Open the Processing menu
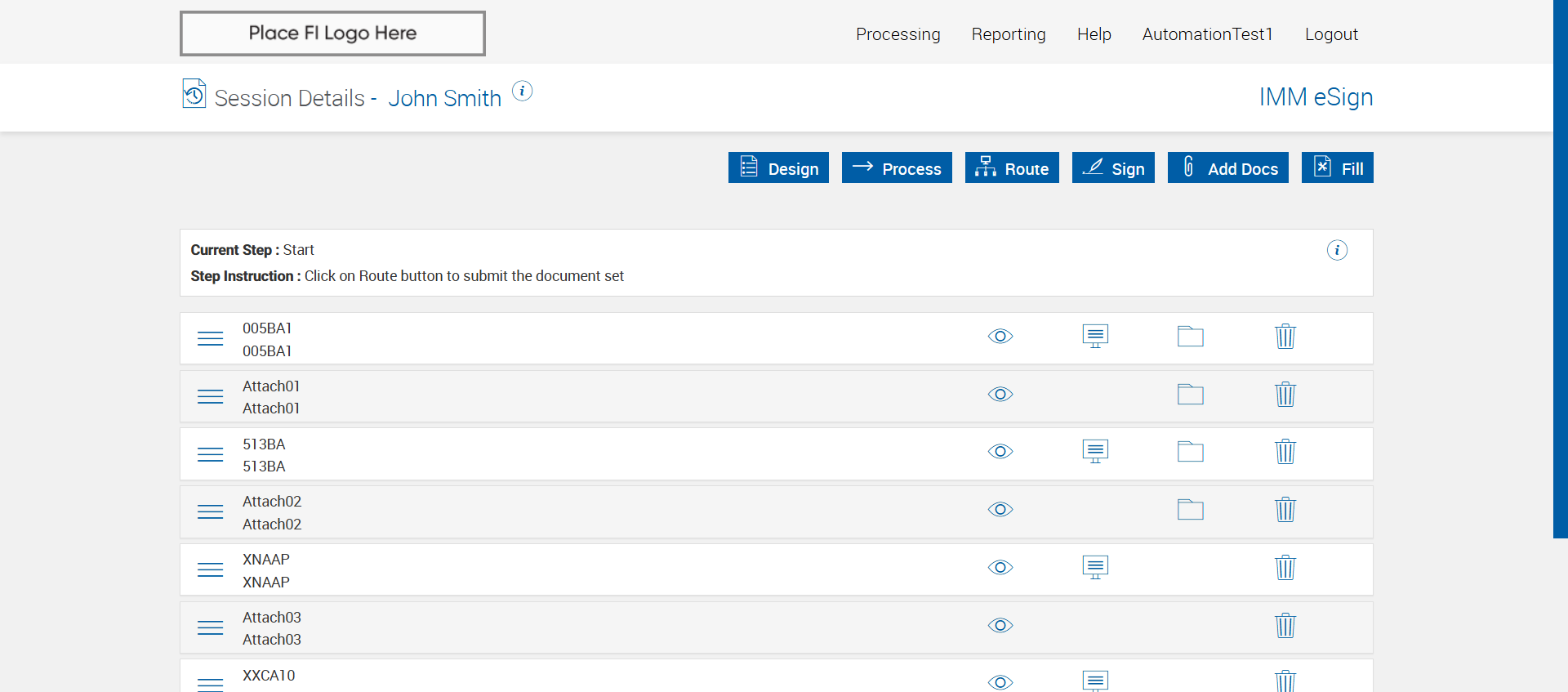The height and width of the screenshot is (692, 1568). pos(898,34)
